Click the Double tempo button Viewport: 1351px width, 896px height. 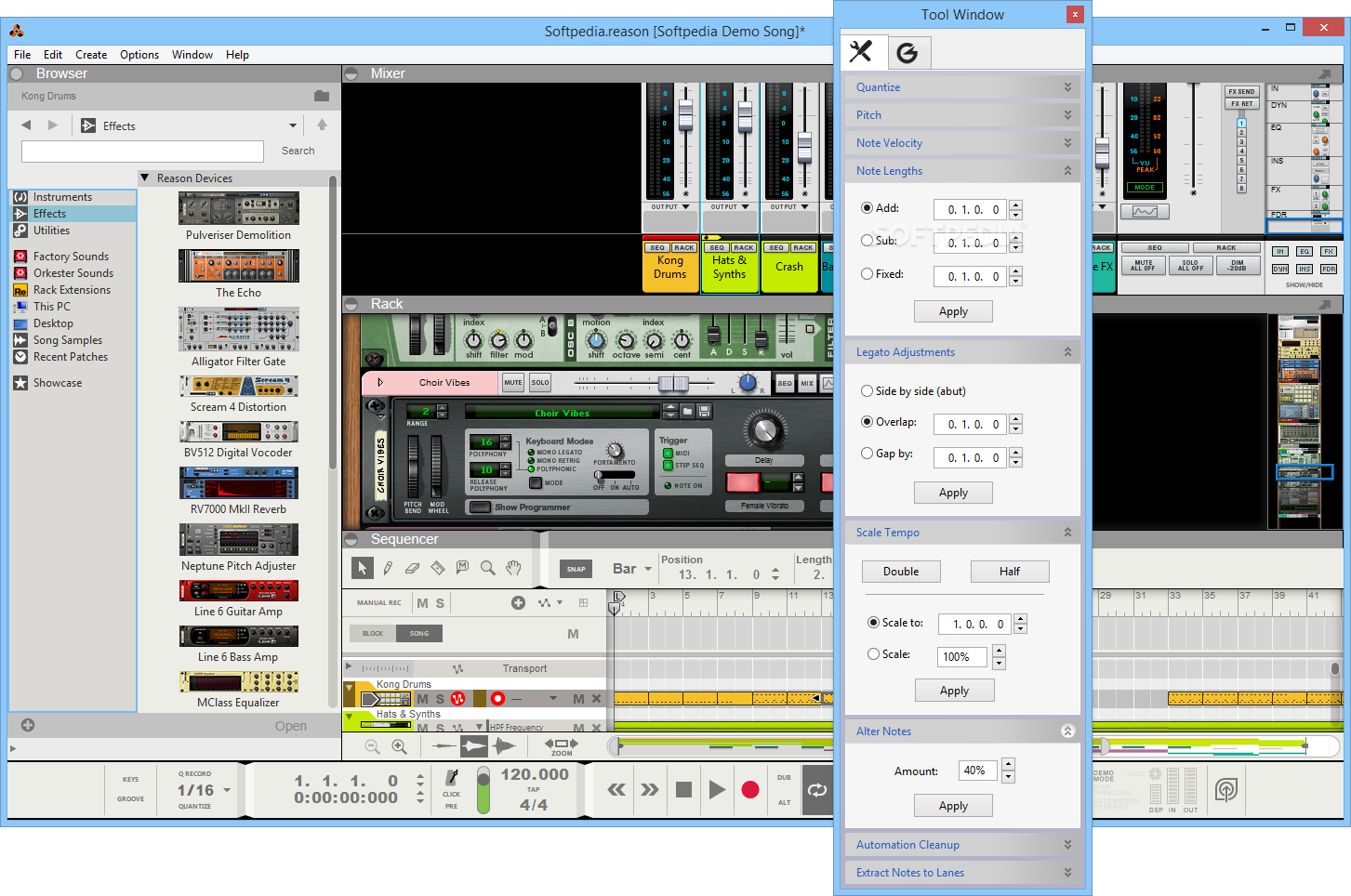pos(901,572)
